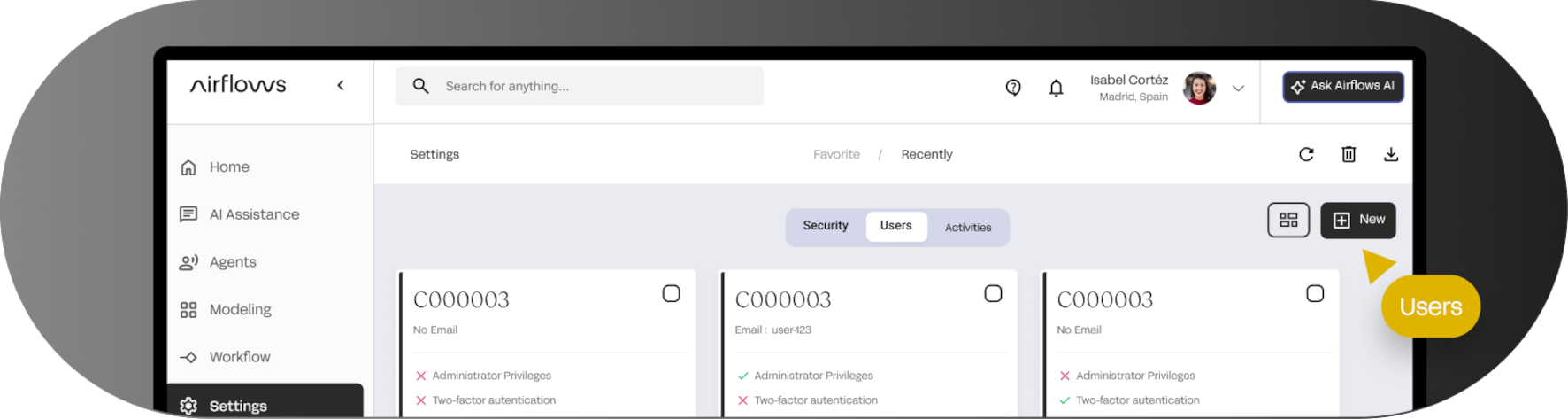Click the search magnifier icon
The width and height of the screenshot is (1568, 419).
pyautogui.click(x=421, y=86)
